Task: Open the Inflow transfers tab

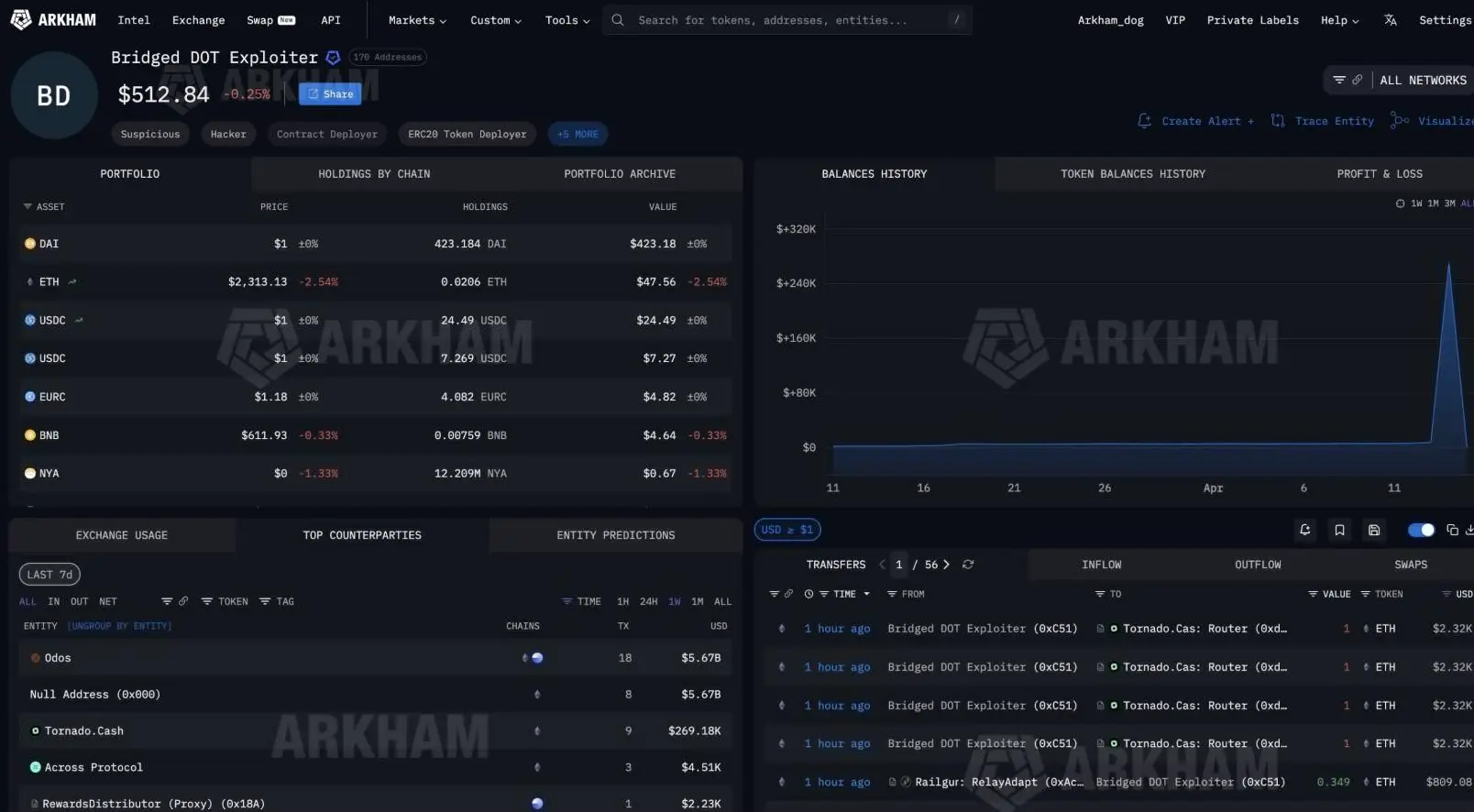Action: tap(1102, 565)
